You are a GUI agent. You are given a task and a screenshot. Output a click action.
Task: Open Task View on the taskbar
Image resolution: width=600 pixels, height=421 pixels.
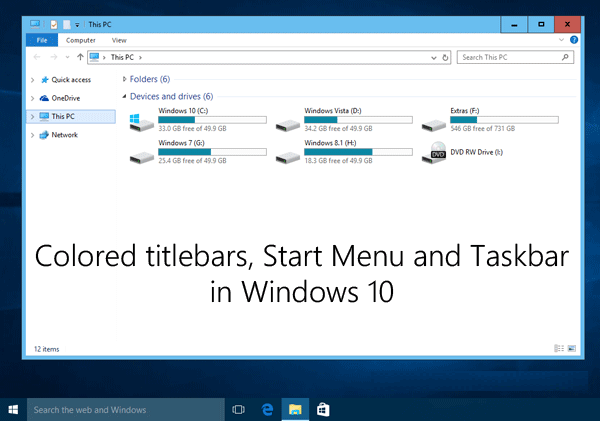coord(238,410)
